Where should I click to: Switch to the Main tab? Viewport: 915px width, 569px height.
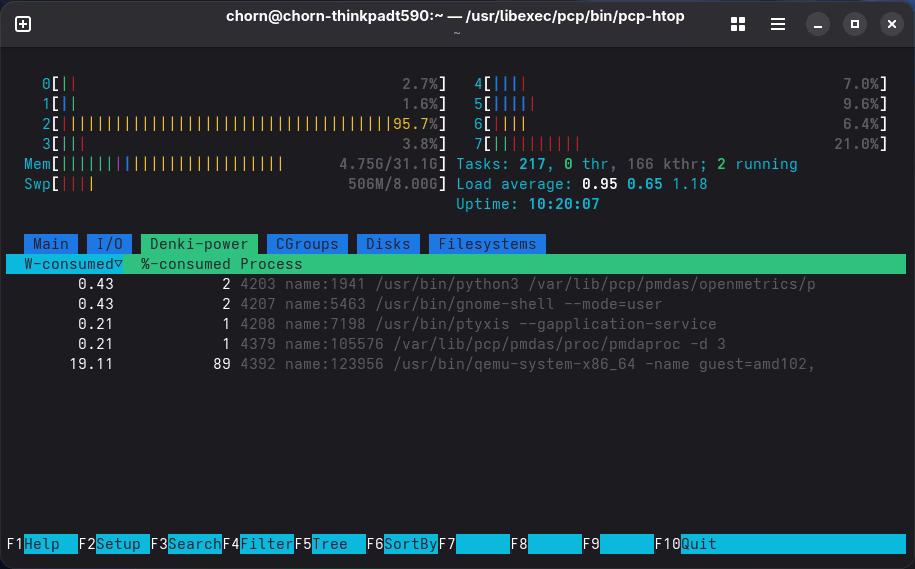tap(51, 244)
